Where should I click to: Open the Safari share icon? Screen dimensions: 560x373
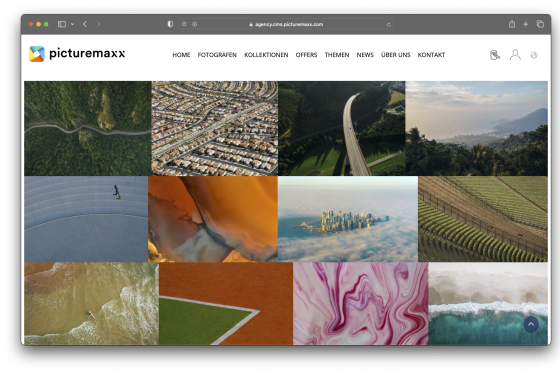[512, 24]
